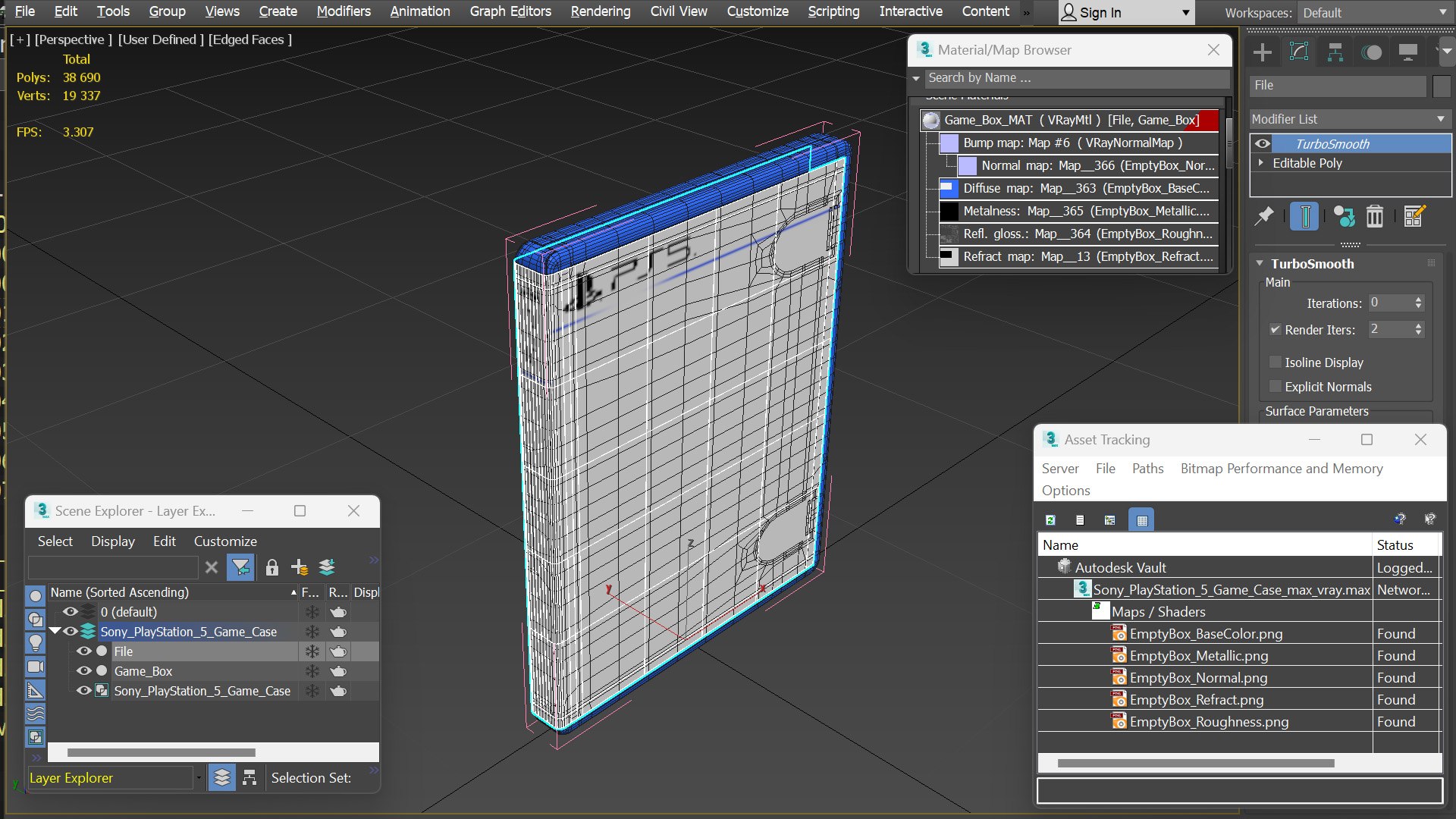
Task: Open the Motion panel icon
Action: coord(1372,52)
